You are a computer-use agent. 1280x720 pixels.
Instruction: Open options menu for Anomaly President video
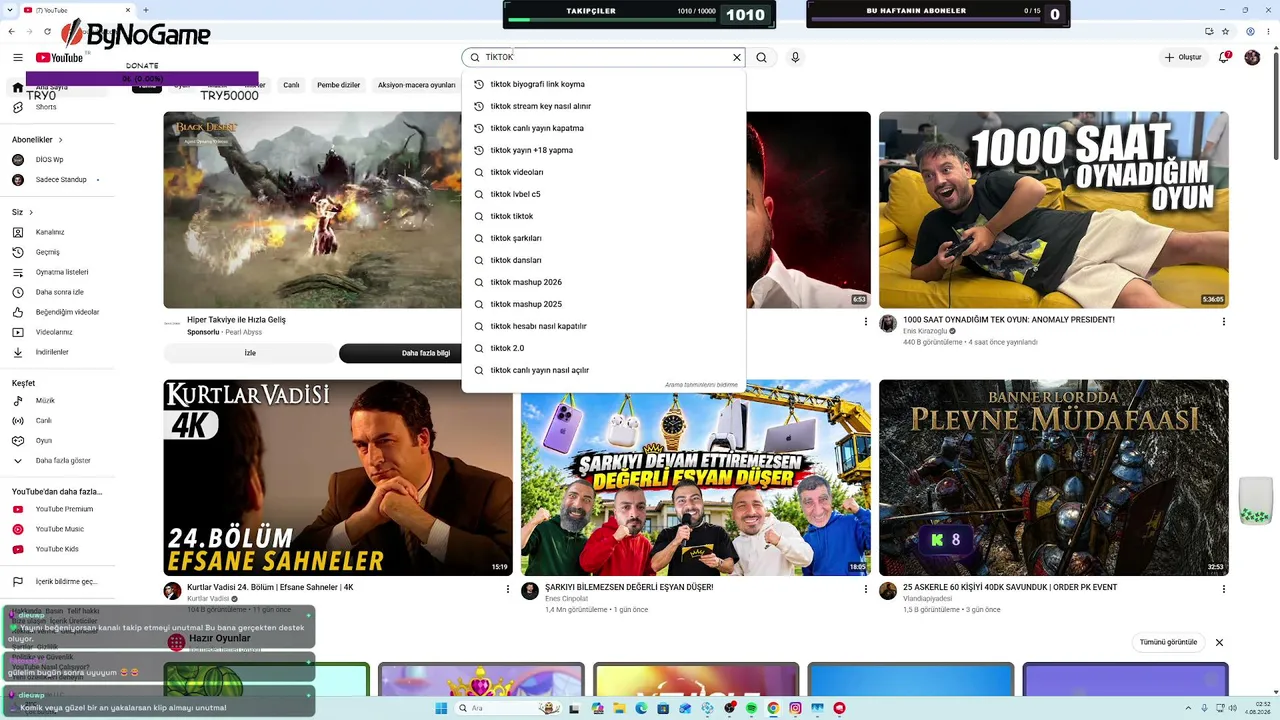click(x=1223, y=322)
